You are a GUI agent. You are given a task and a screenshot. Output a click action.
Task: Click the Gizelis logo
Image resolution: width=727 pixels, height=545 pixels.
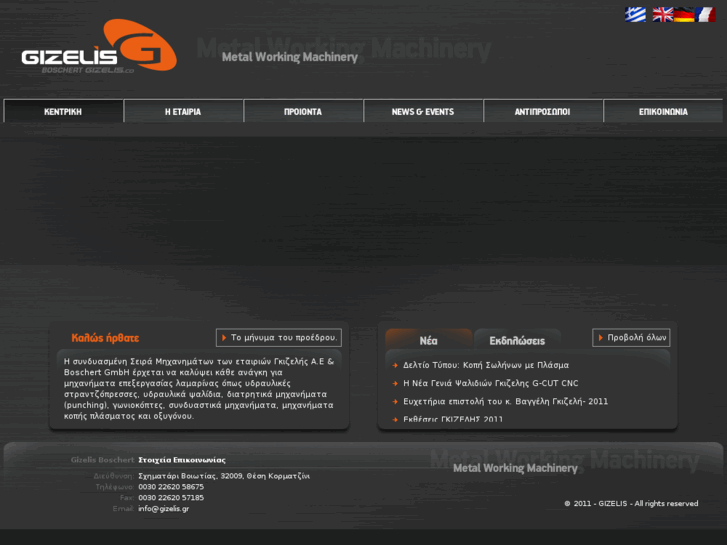click(x=99, y=46)
